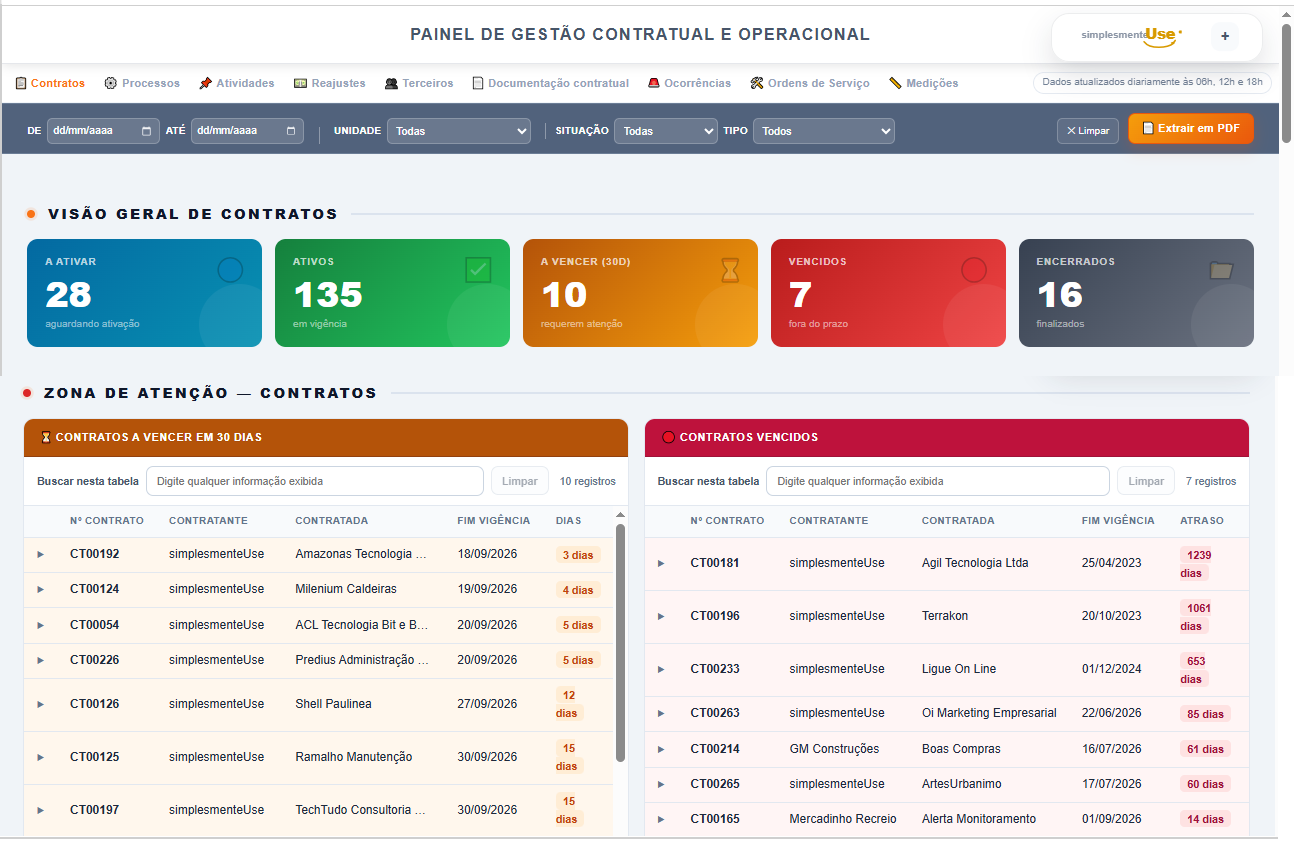Switch to Ordens de Serviço tab
This screenshot has width=1294, height=848.
[810, 83]
